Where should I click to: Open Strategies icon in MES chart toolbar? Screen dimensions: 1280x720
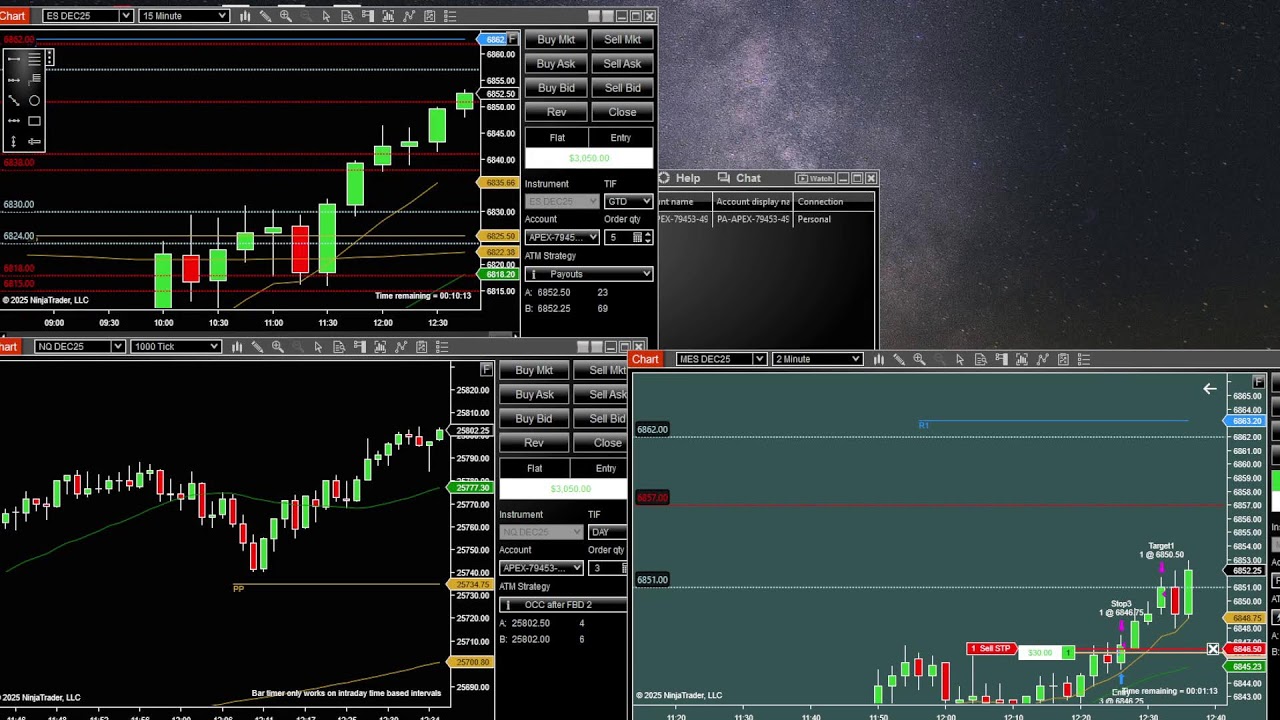click(x=1063, y=359)
